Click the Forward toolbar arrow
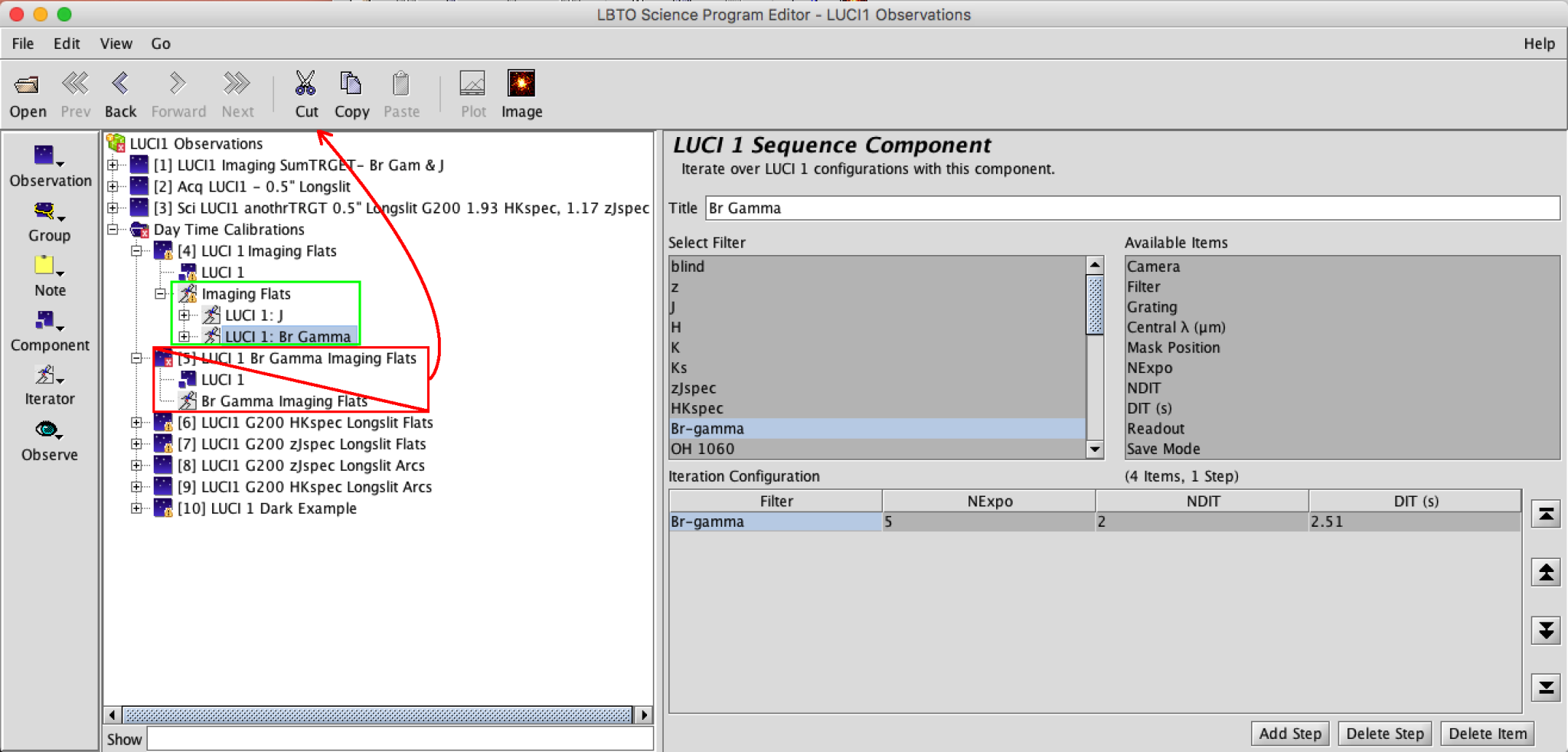The height and width of the screenshot is (752, 1568). point(178,83)
